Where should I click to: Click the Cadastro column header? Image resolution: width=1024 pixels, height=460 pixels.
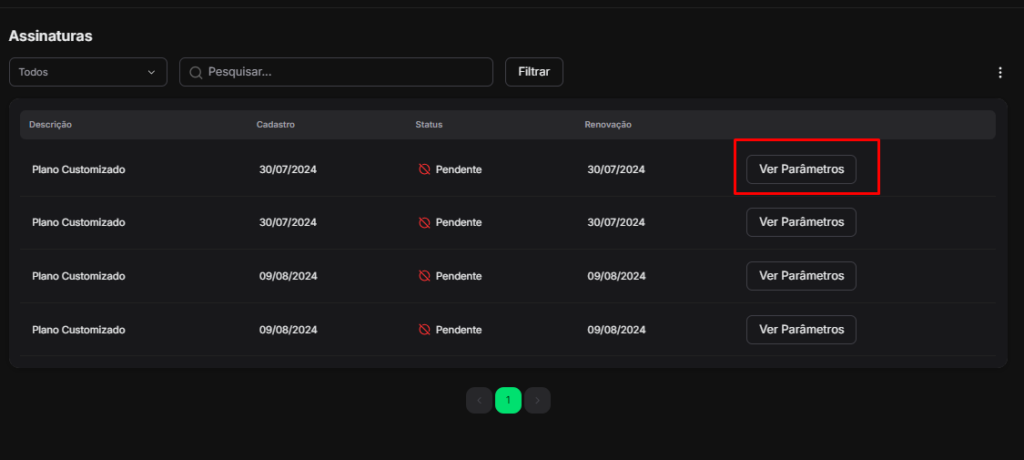click(275, 125)
